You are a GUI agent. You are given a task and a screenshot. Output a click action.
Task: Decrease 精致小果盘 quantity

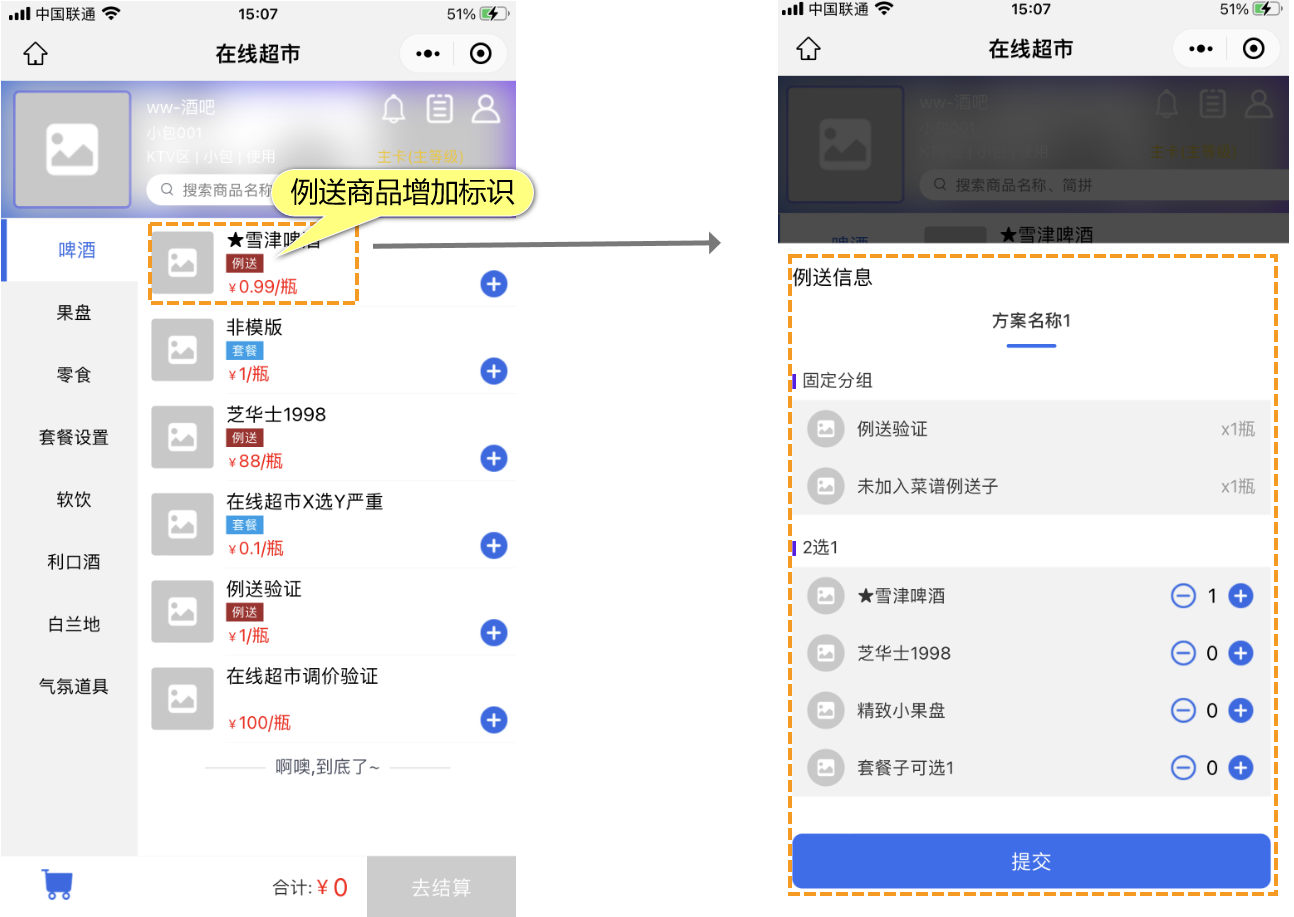pos(1183,711)
